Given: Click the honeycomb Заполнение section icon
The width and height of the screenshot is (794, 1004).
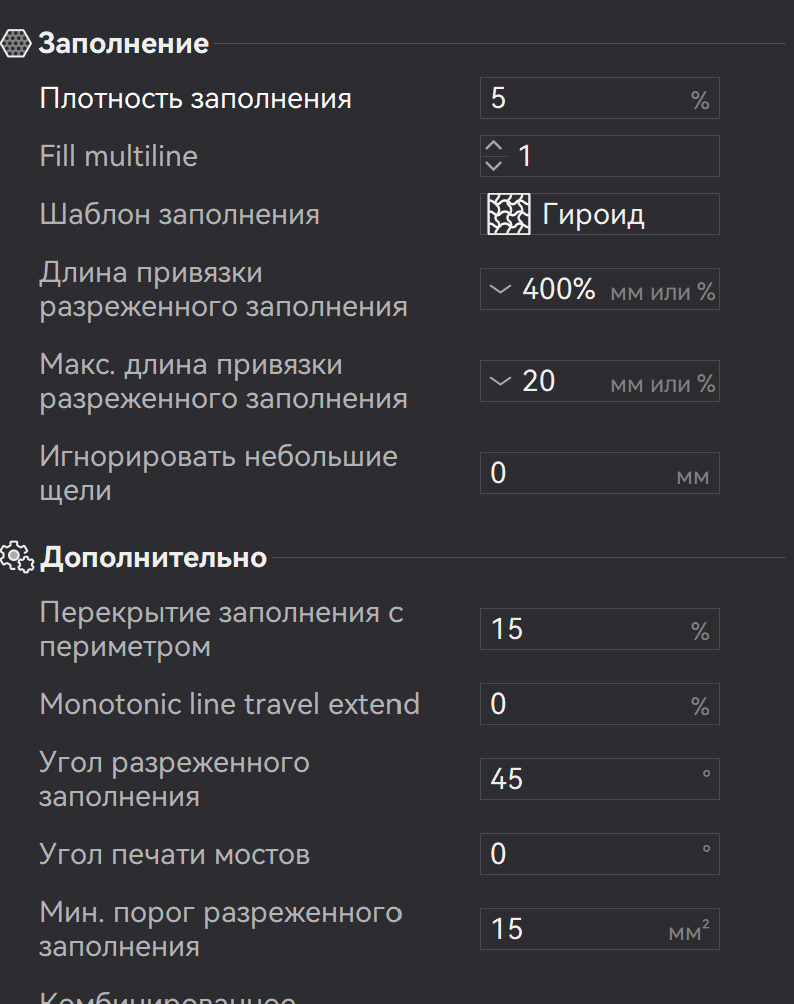Looking at the screenshot, I should (x=15, y=44).
